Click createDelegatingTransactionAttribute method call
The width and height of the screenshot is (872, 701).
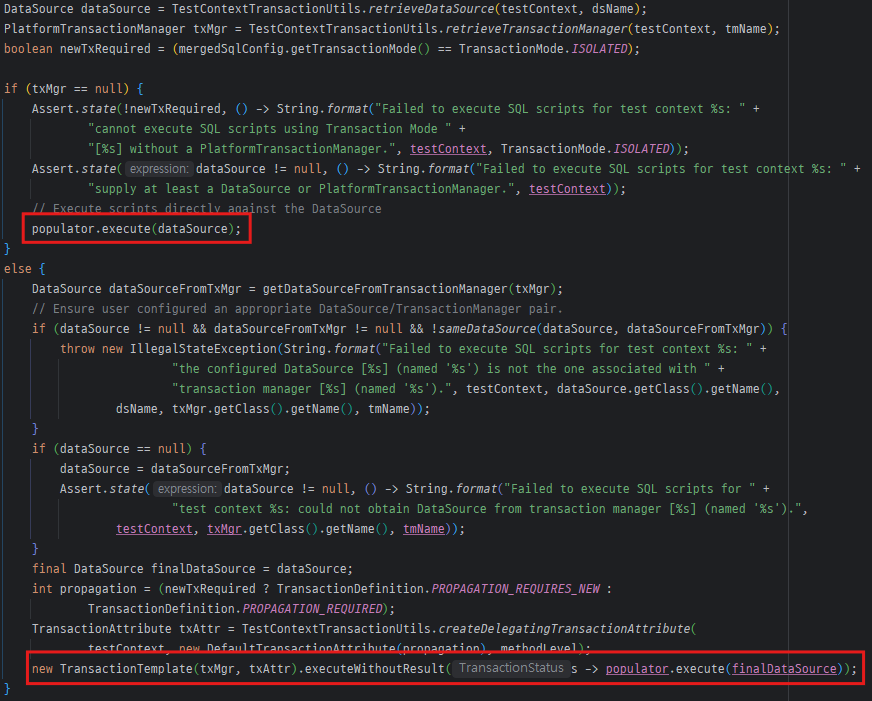(x=564, y=629)
